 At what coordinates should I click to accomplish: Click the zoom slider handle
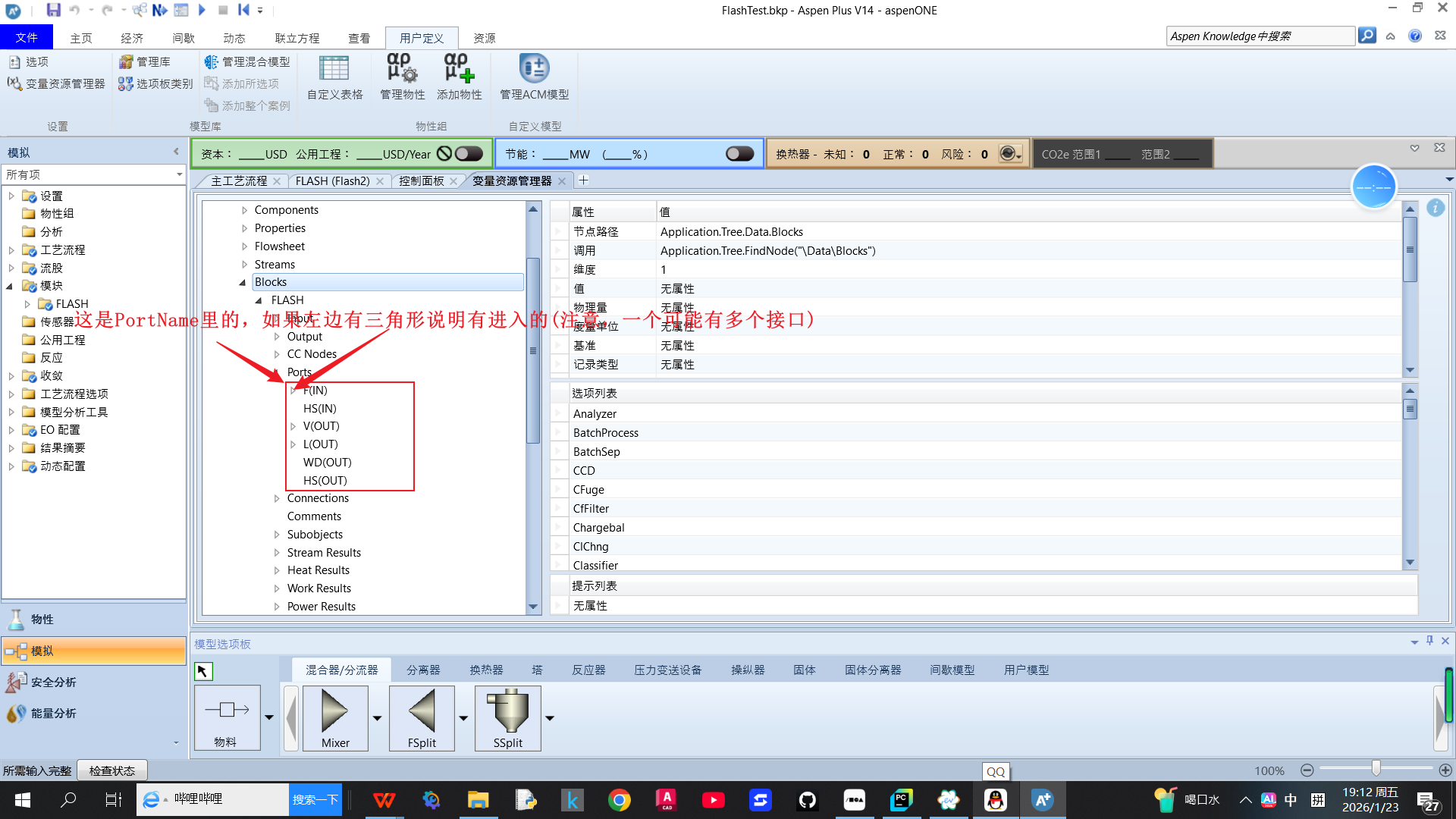1376,769
